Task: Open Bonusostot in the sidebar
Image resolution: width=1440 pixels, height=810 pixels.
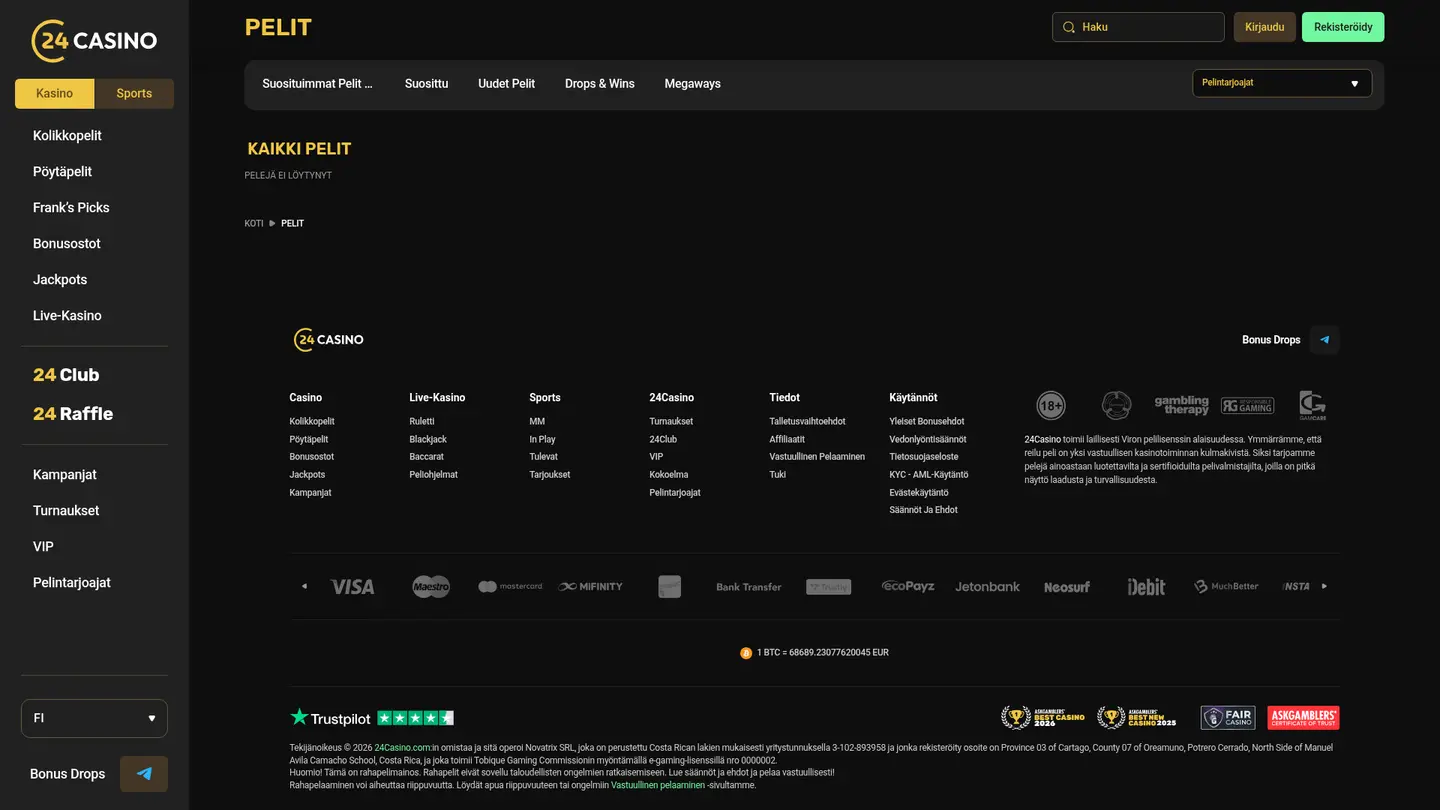Action: tap(67, 244)
